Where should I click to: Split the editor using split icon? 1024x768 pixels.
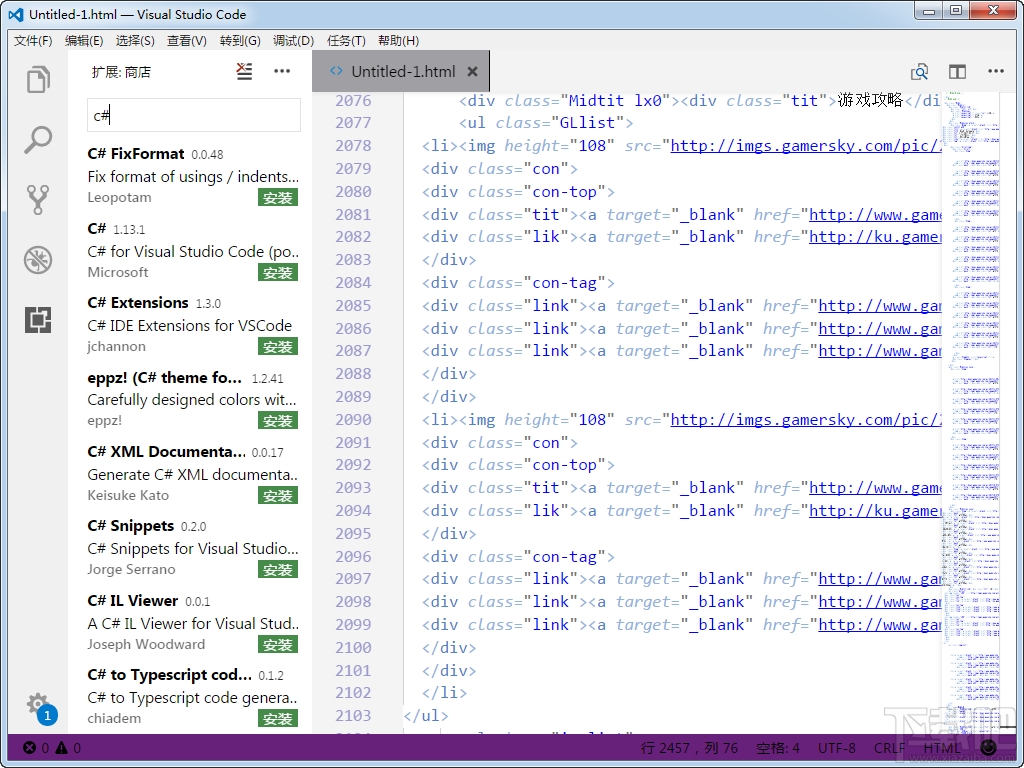coord(957,71)
